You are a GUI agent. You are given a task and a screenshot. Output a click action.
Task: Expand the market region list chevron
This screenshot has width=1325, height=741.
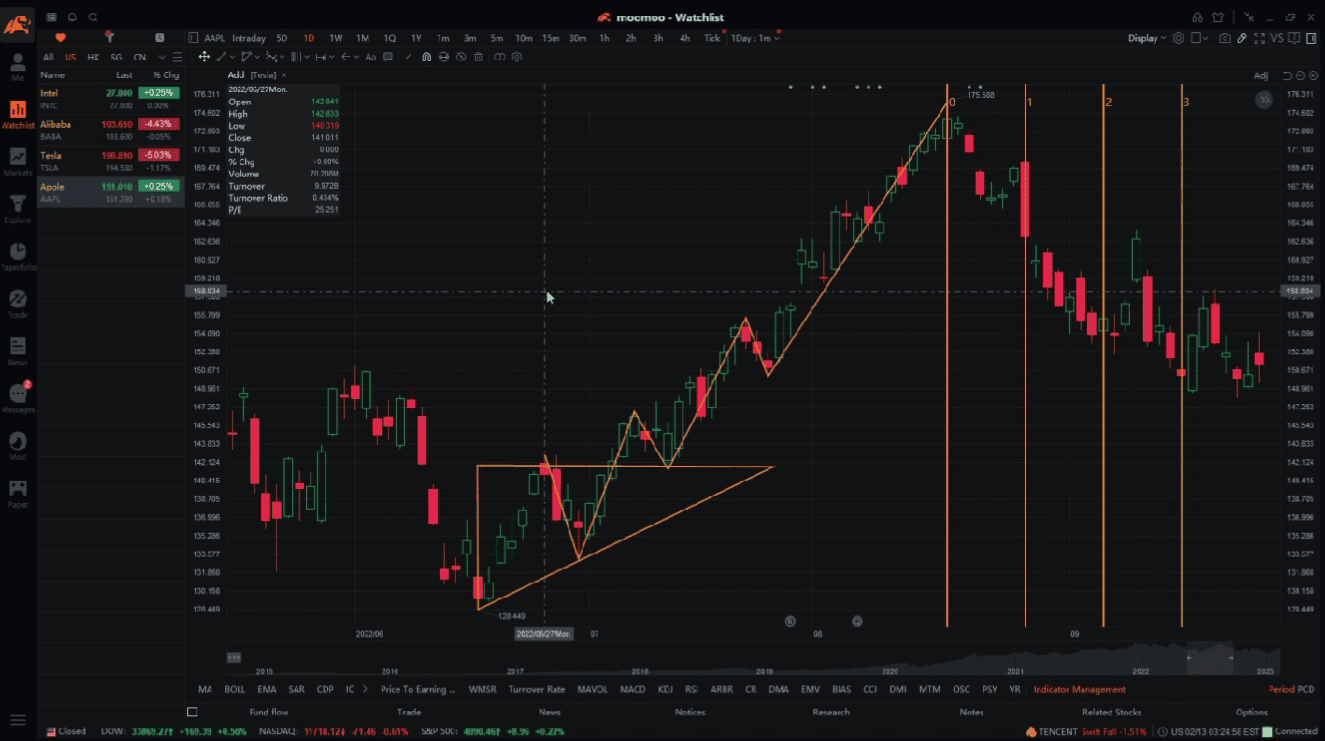(x=163, y=57)
